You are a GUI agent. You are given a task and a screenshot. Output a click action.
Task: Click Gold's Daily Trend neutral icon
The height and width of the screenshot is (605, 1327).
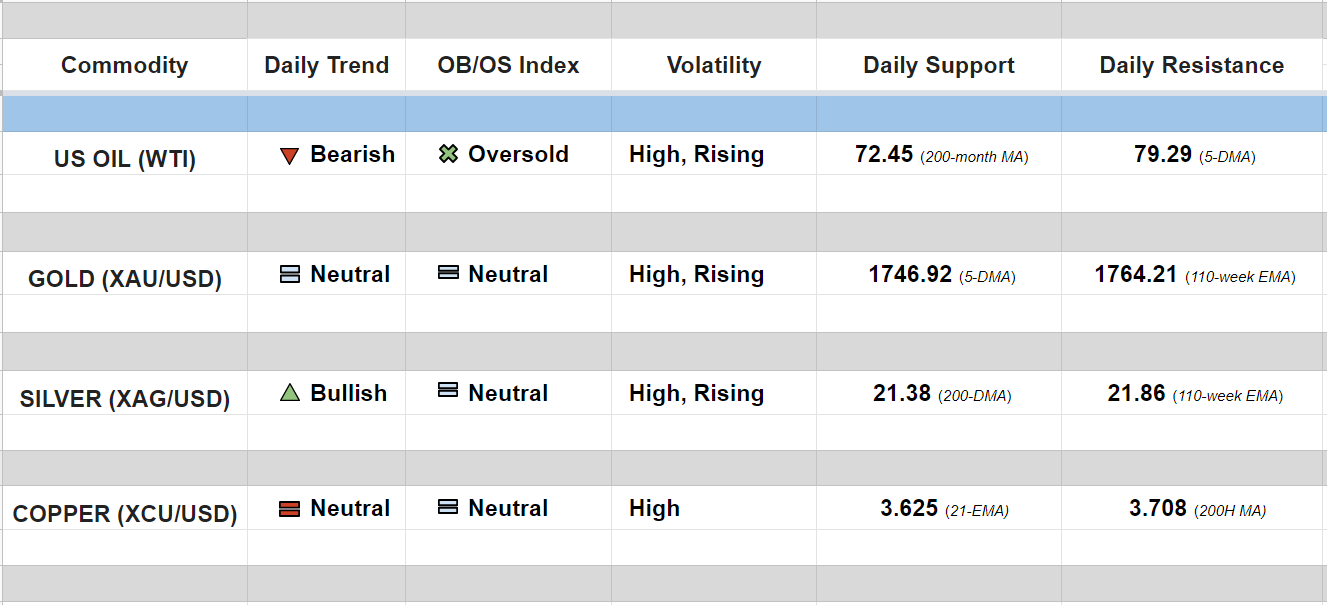290,275
